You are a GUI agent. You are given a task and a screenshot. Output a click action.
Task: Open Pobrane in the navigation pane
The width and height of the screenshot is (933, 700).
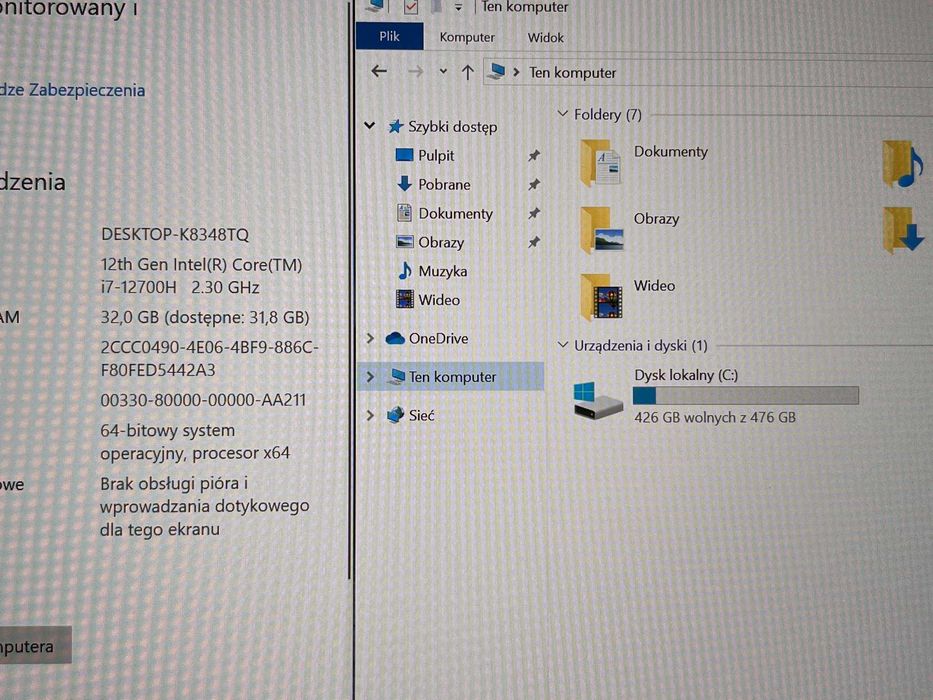click(x=444, y=185)
